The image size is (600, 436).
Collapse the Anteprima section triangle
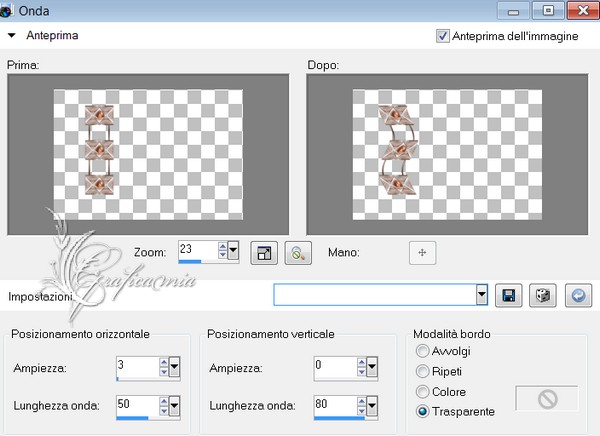coord(12,35)
